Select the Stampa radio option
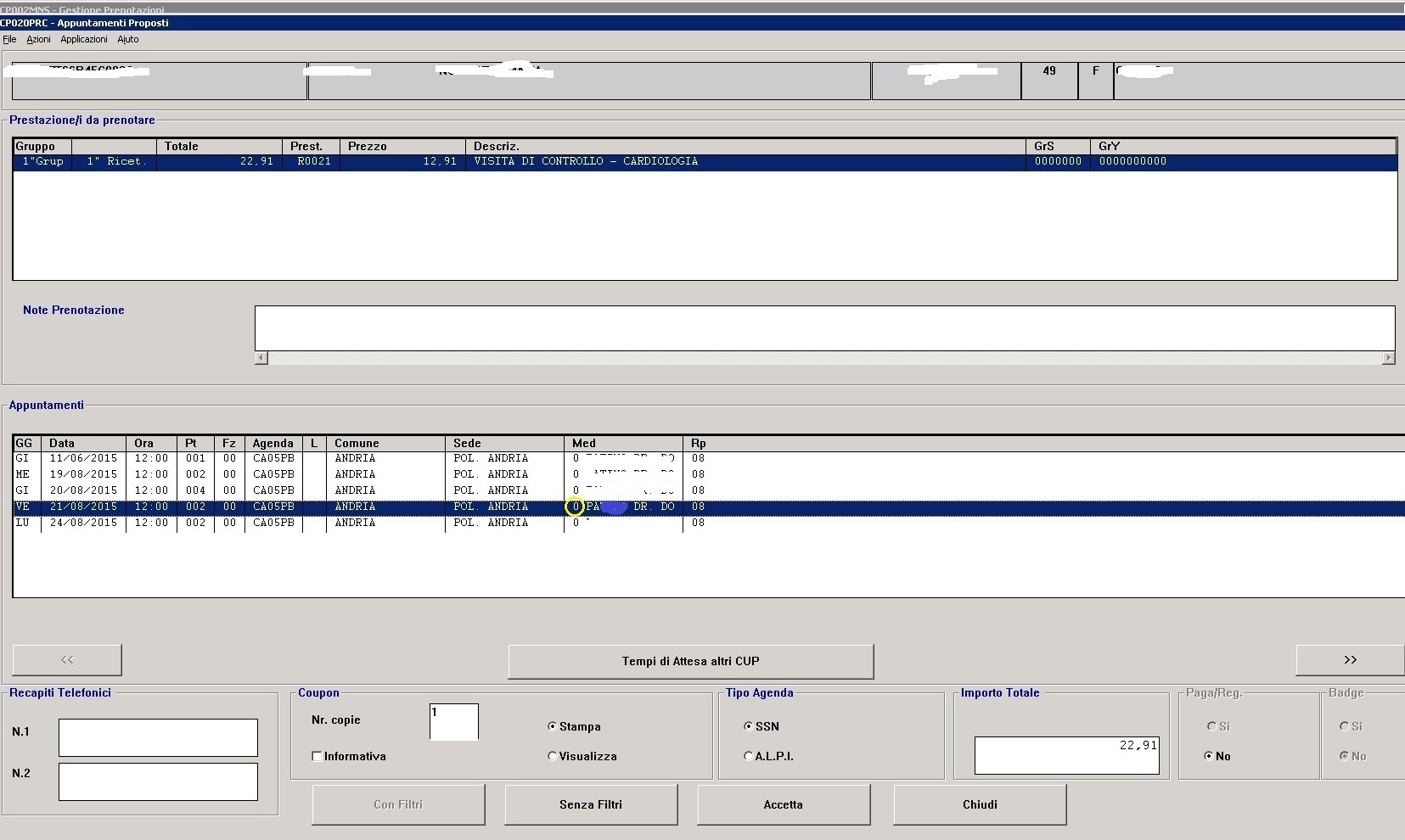This screenshot has width=1405, height=840. tap(553, 726)
